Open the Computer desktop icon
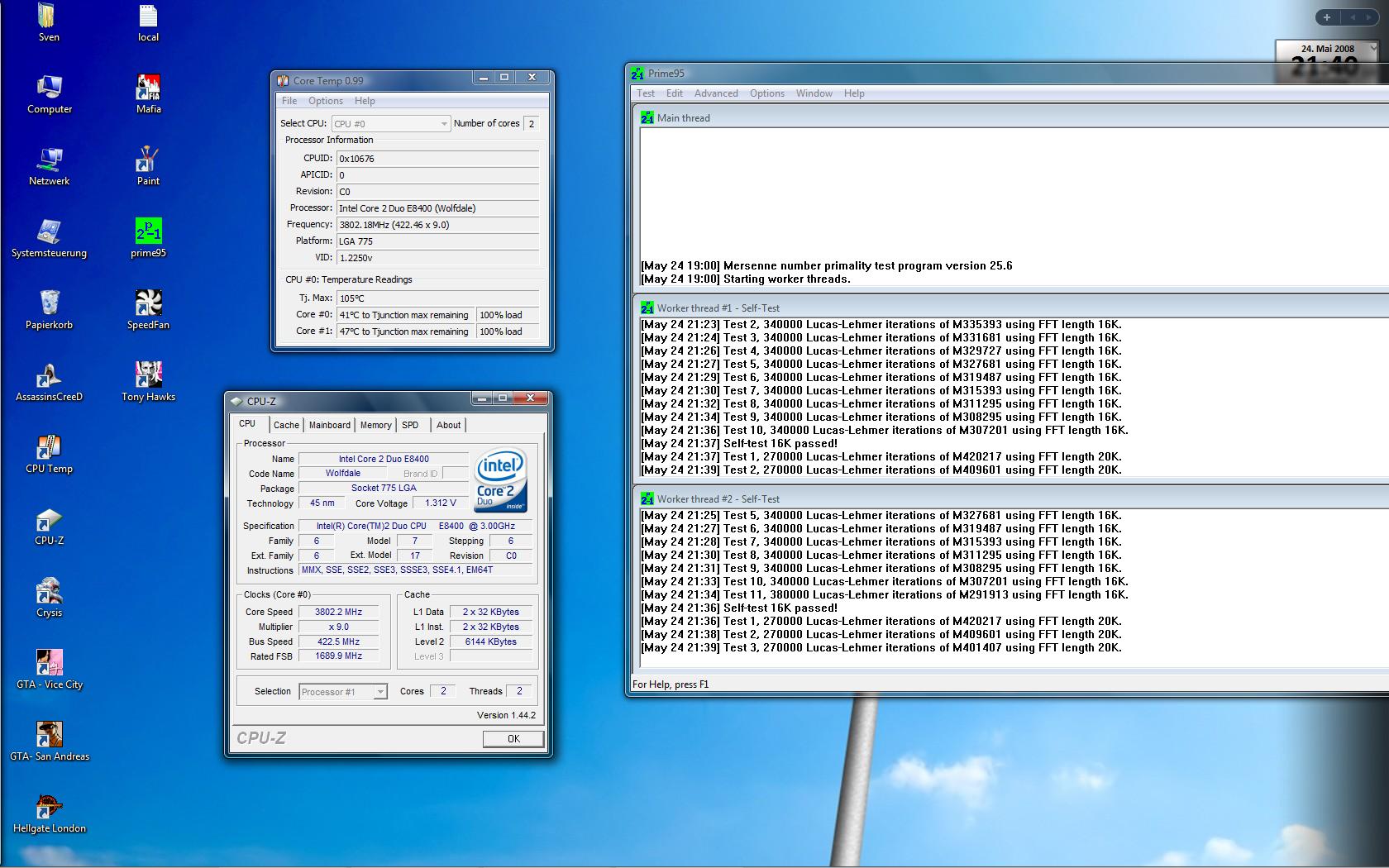Image resolution: width=1389 pixels, height=868 pixels. tap(50, 94)
